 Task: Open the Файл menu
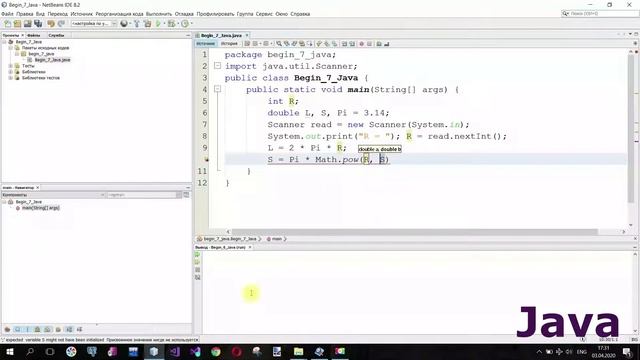click(7, 14)
